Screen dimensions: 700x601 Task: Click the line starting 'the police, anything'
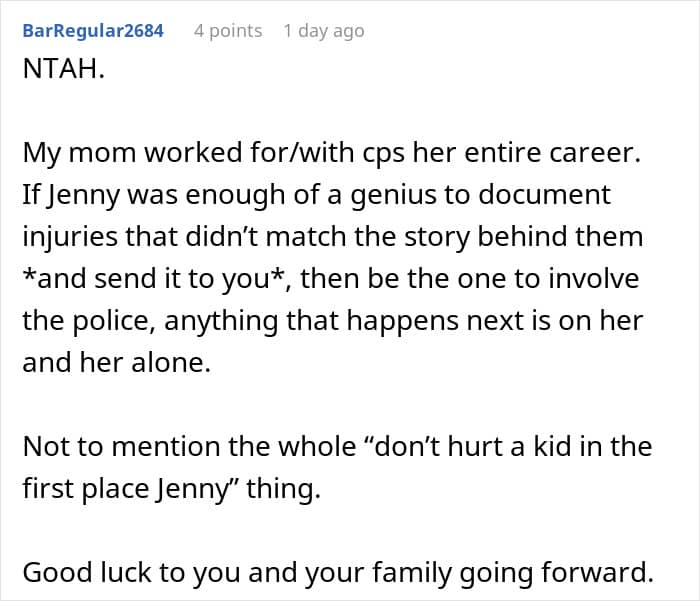pos(333,321)
